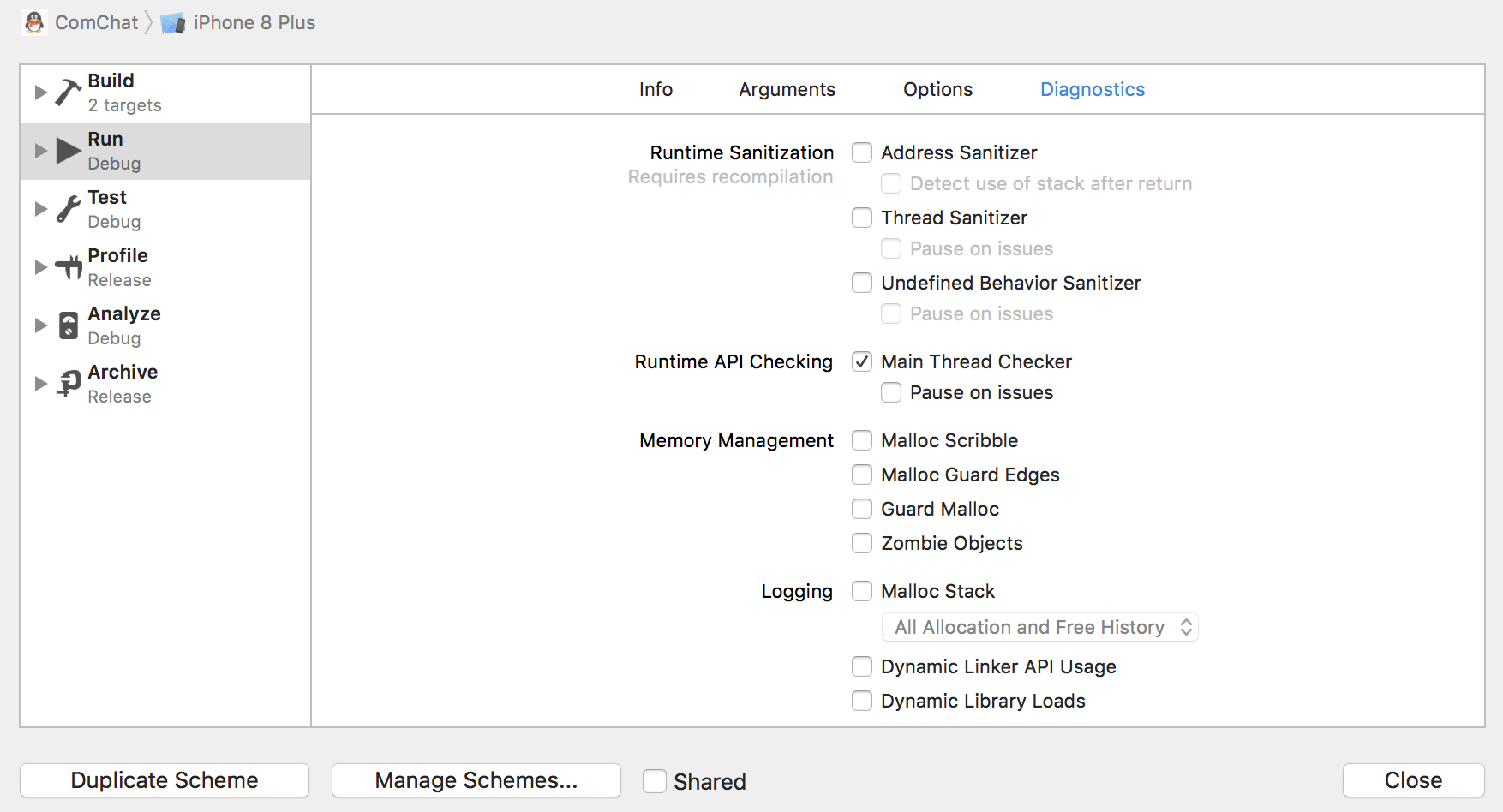Expand the Run action disclosure triangle

tap(40, 150)
